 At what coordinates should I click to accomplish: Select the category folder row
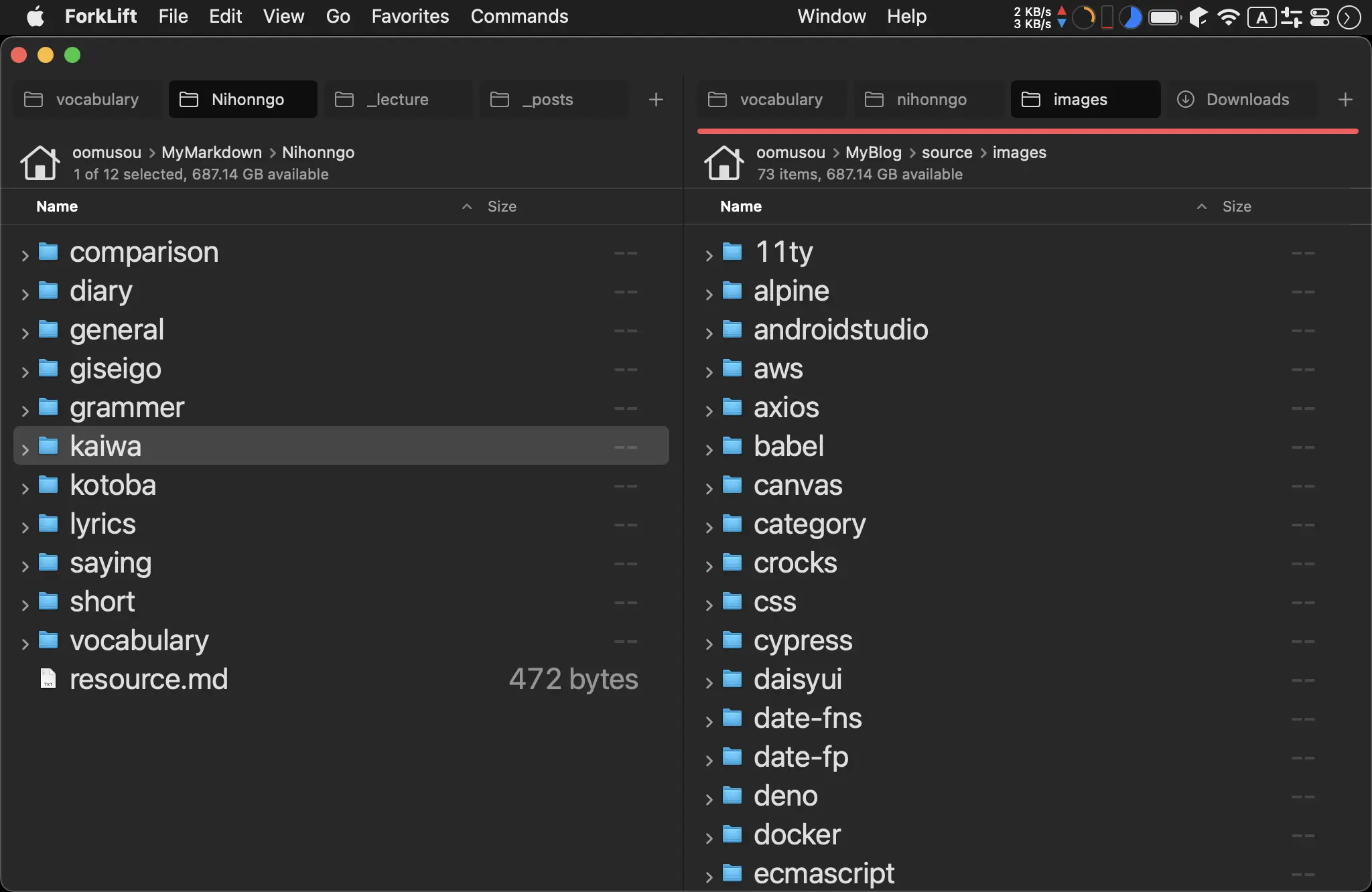pyautogui.click(x=1028, y=523)
